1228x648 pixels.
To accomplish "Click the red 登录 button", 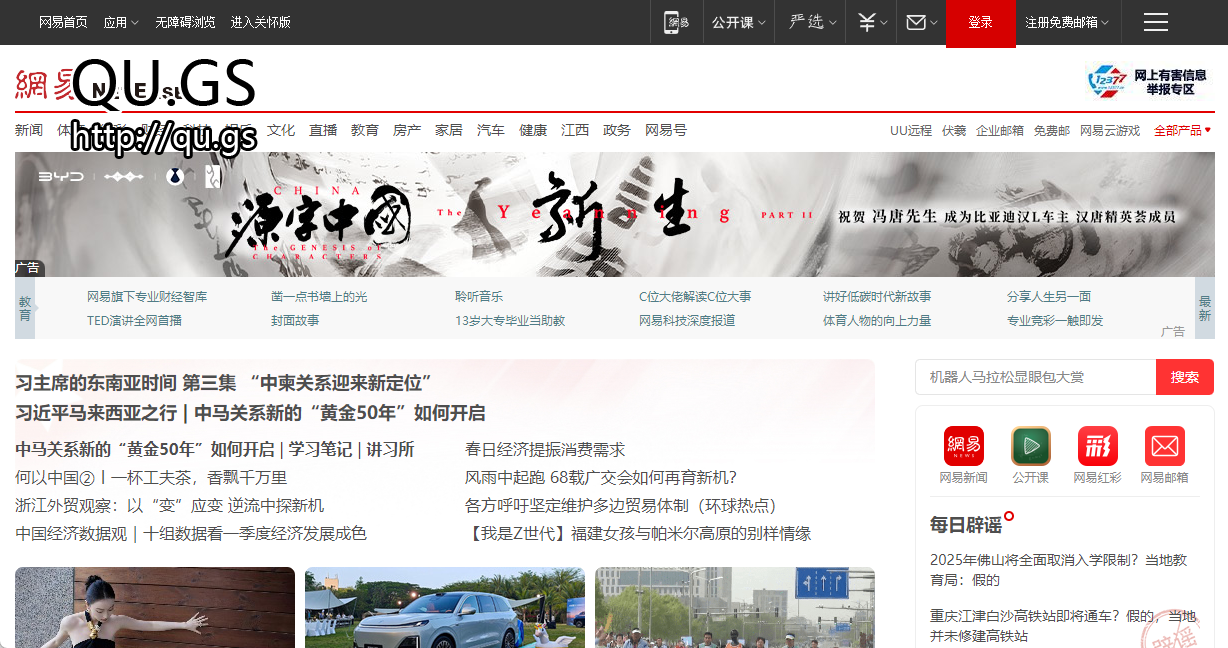I will tap(980, 22).
